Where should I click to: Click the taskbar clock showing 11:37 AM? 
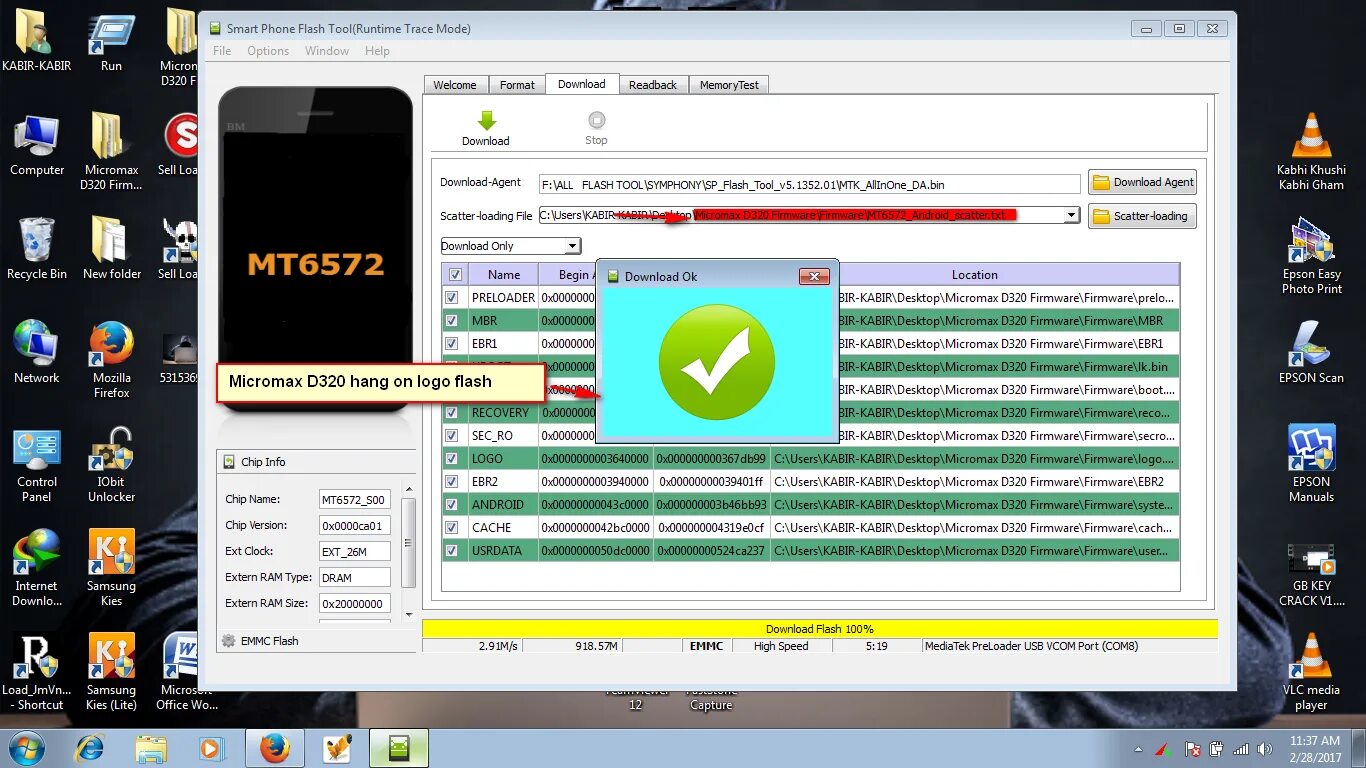tap(1316, 748)
